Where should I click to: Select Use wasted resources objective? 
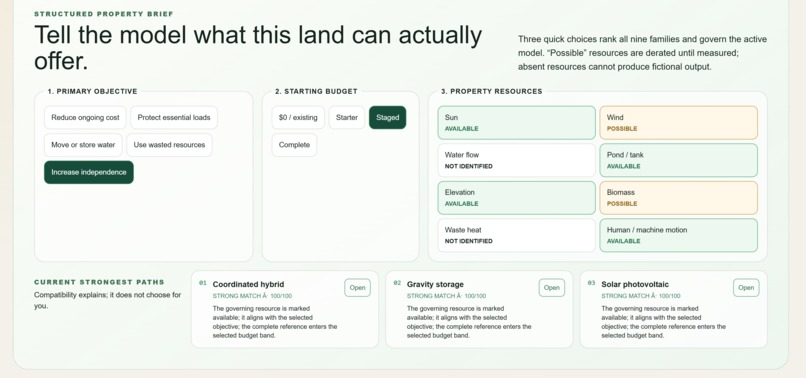pos(169,145)
